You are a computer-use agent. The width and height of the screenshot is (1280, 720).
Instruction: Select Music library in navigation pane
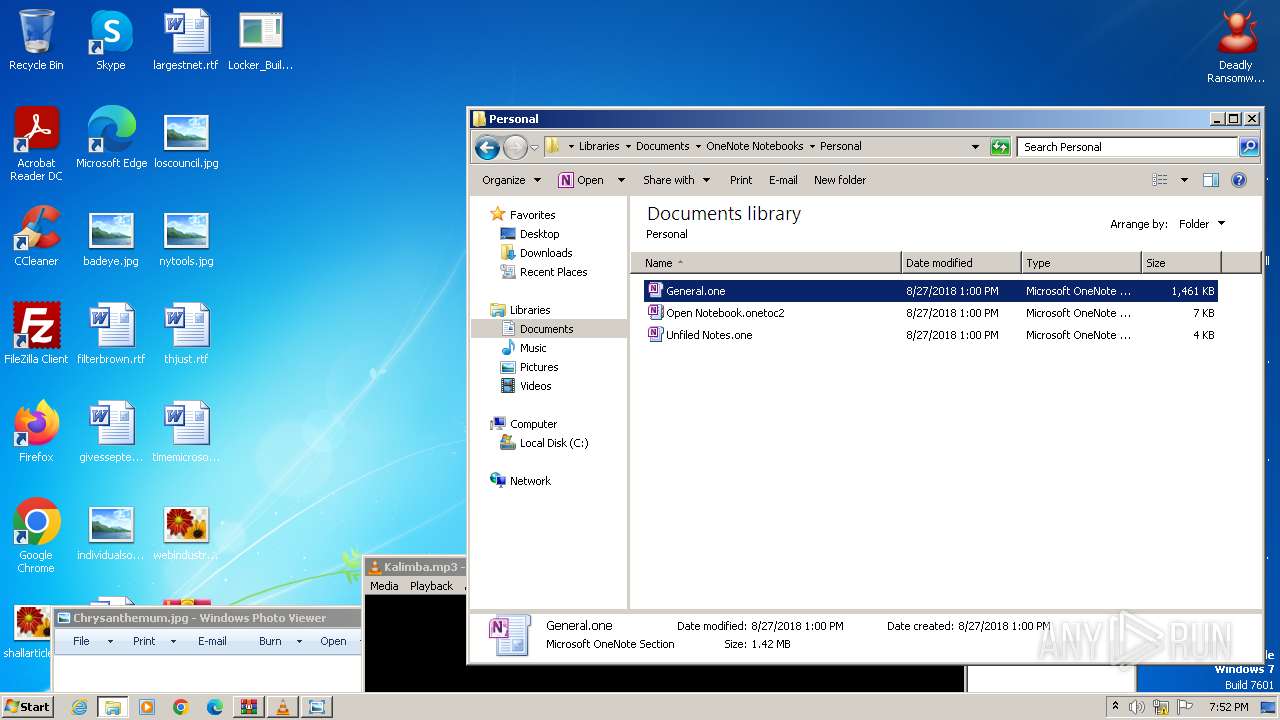click(533, 348)
